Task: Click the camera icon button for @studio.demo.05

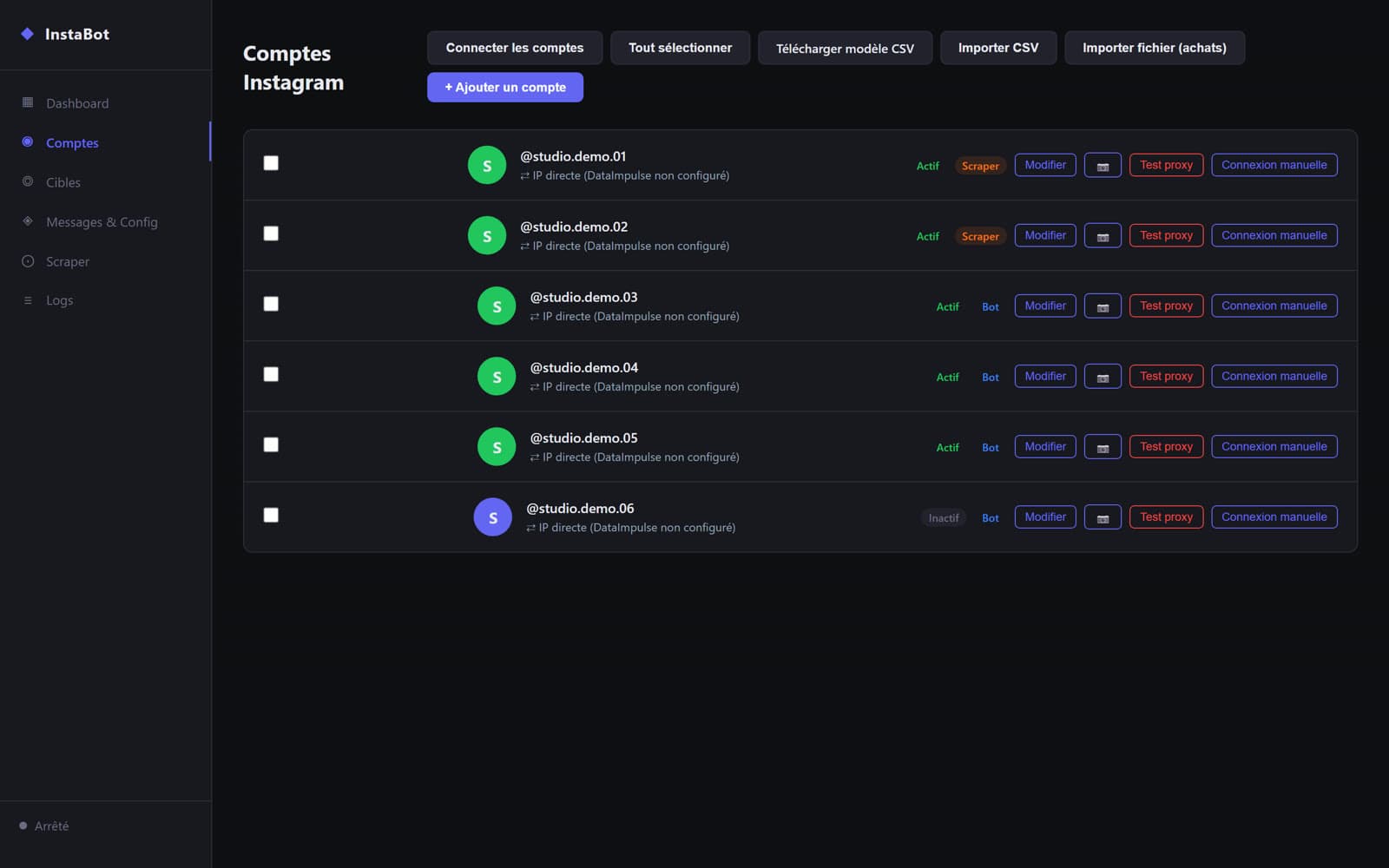Action: coord(1103,446)
